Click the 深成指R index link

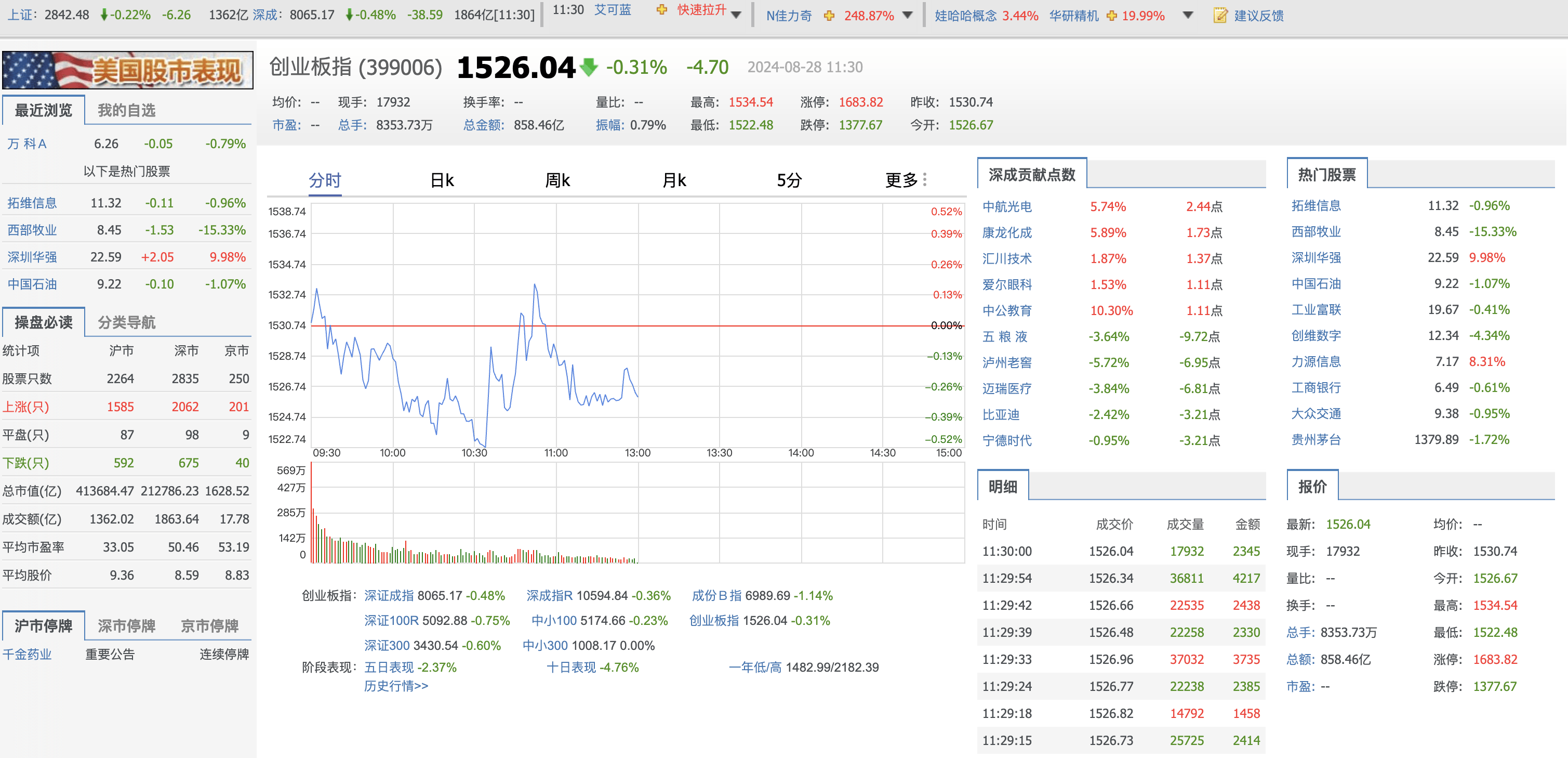tap(550, 595)
